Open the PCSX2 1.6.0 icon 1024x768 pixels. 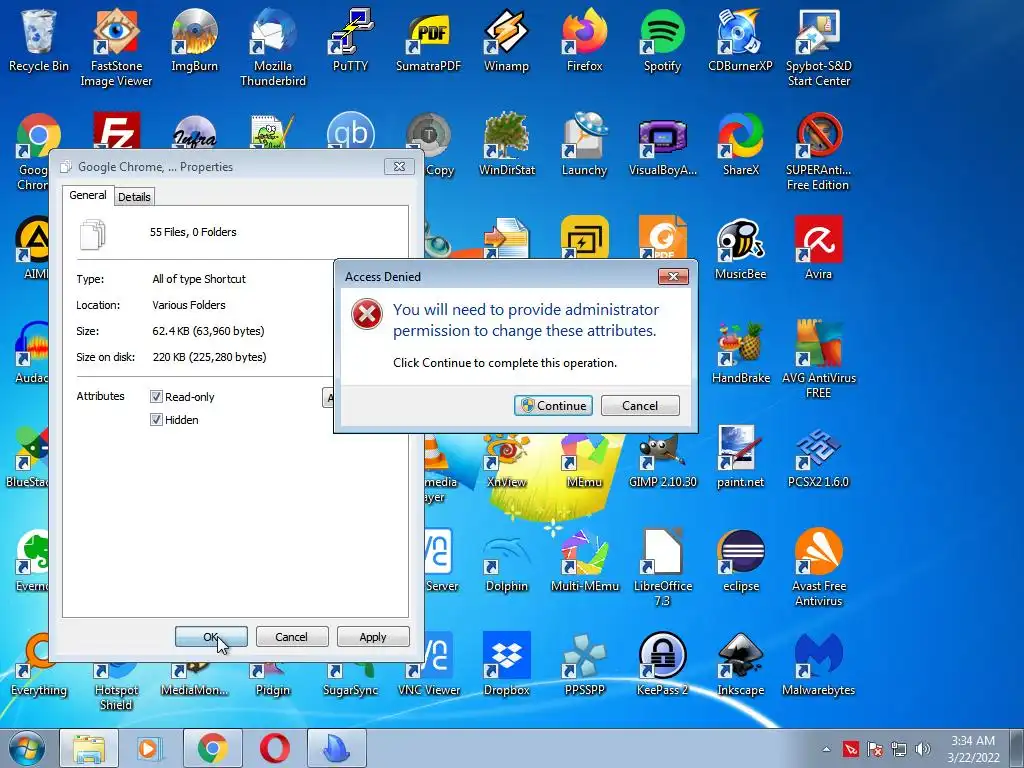coord(818,456)
